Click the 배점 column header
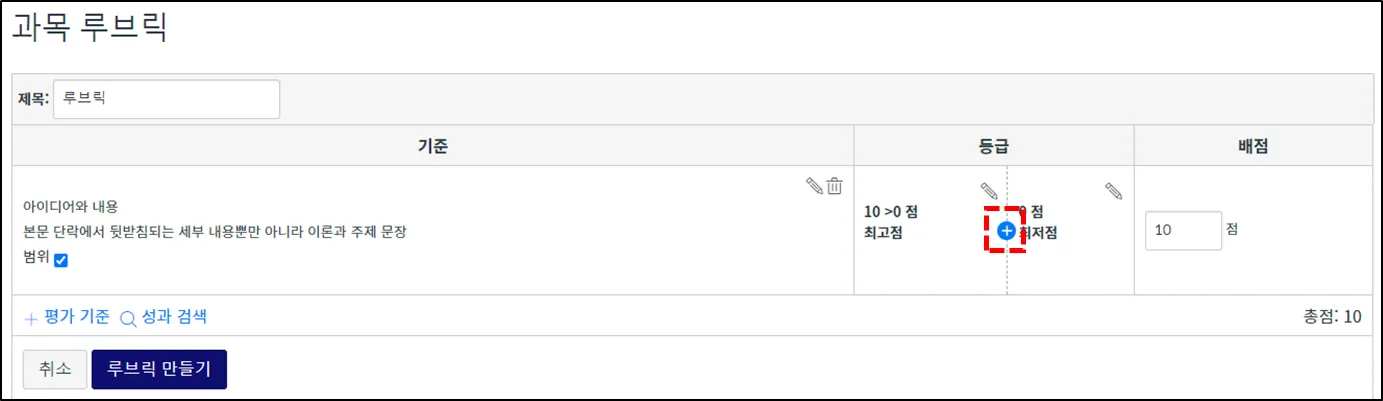1383x401 pixels. 1252,146
